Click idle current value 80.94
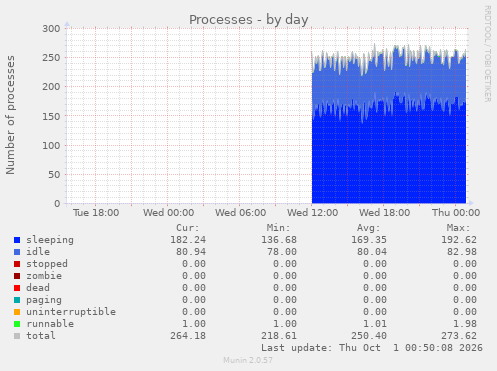The width and height of the screenshot is (497, 371). coord(191,252)
